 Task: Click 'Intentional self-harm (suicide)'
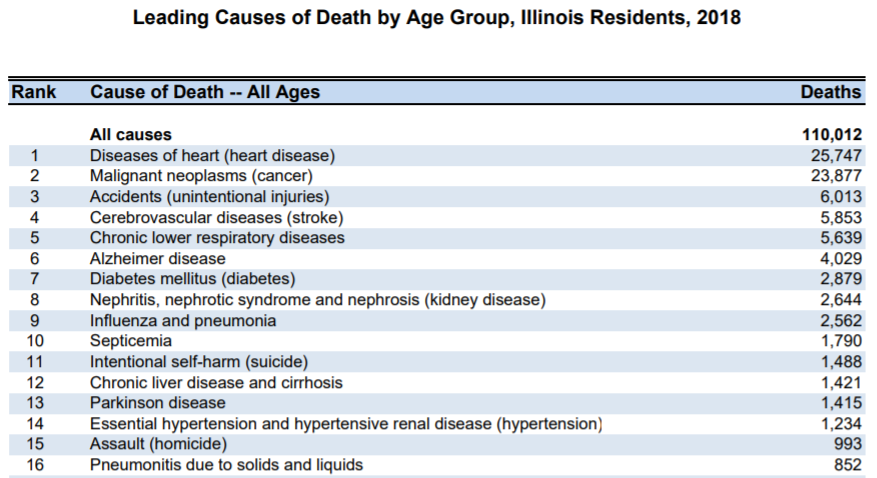pyautogui.click(x=199, y=362)
